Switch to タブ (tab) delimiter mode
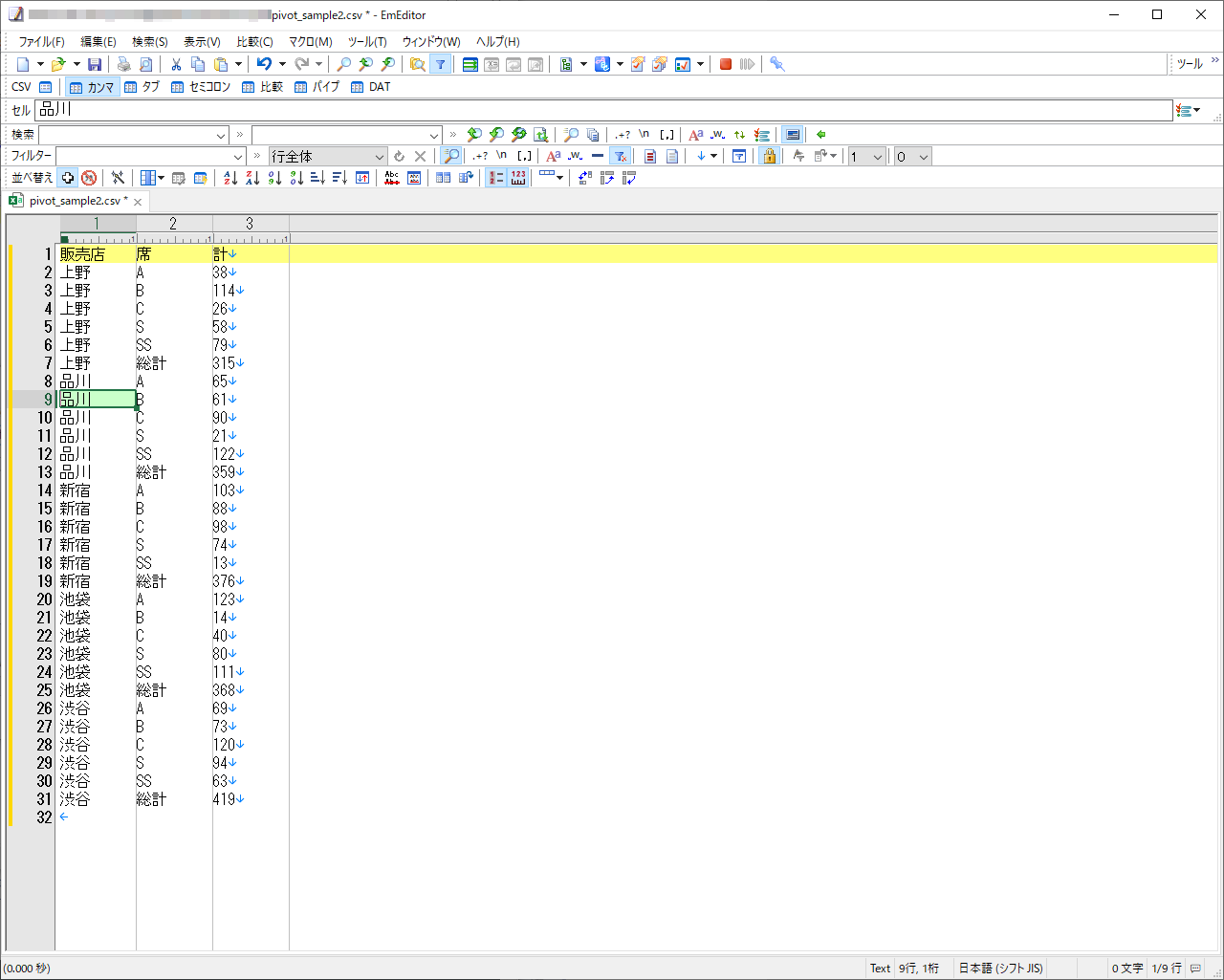 tap(142, 87)
